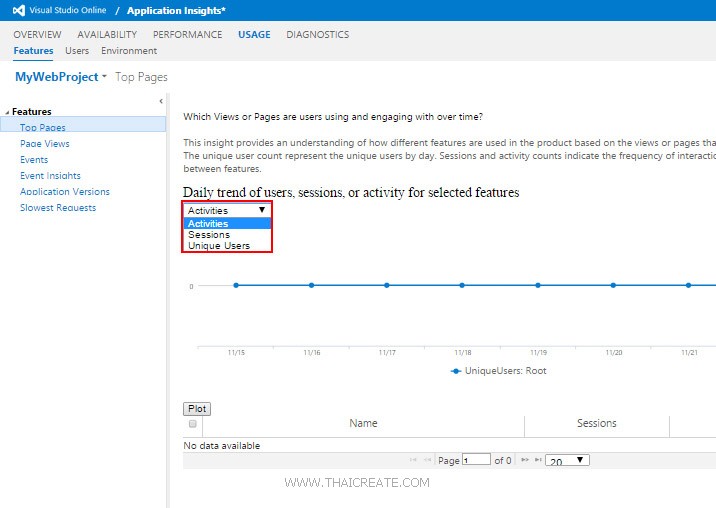Click the Plot button
This screenshot has width=716, height=508.
pos(197,408)
